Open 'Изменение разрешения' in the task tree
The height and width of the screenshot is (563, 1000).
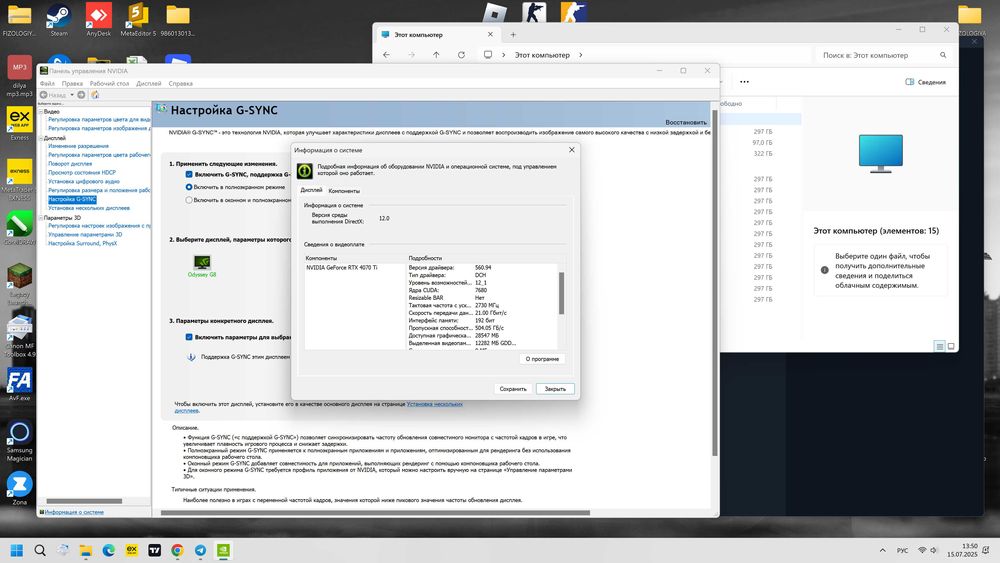(78, 146)
